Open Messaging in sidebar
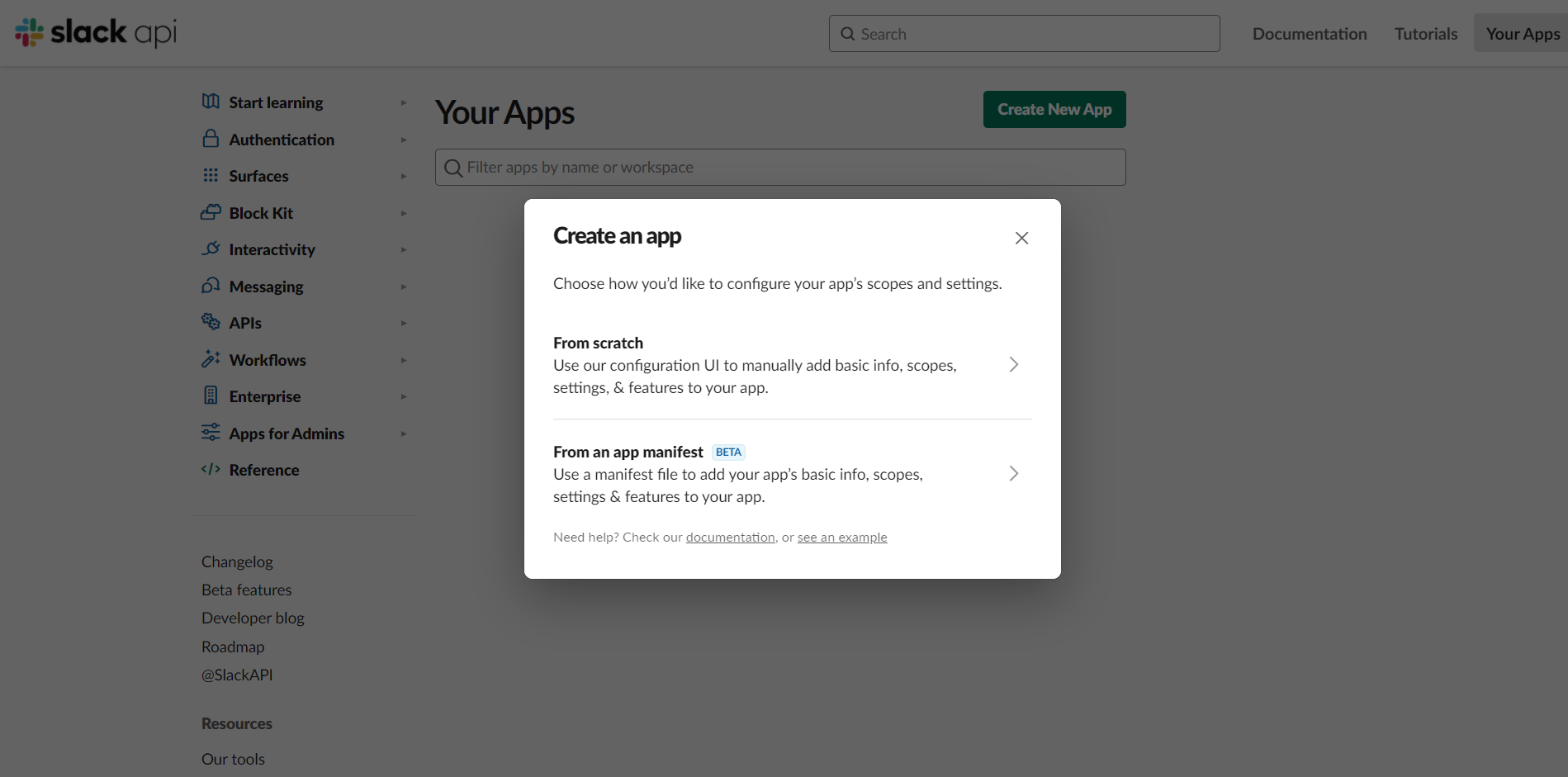 click(x=266, y=287)
